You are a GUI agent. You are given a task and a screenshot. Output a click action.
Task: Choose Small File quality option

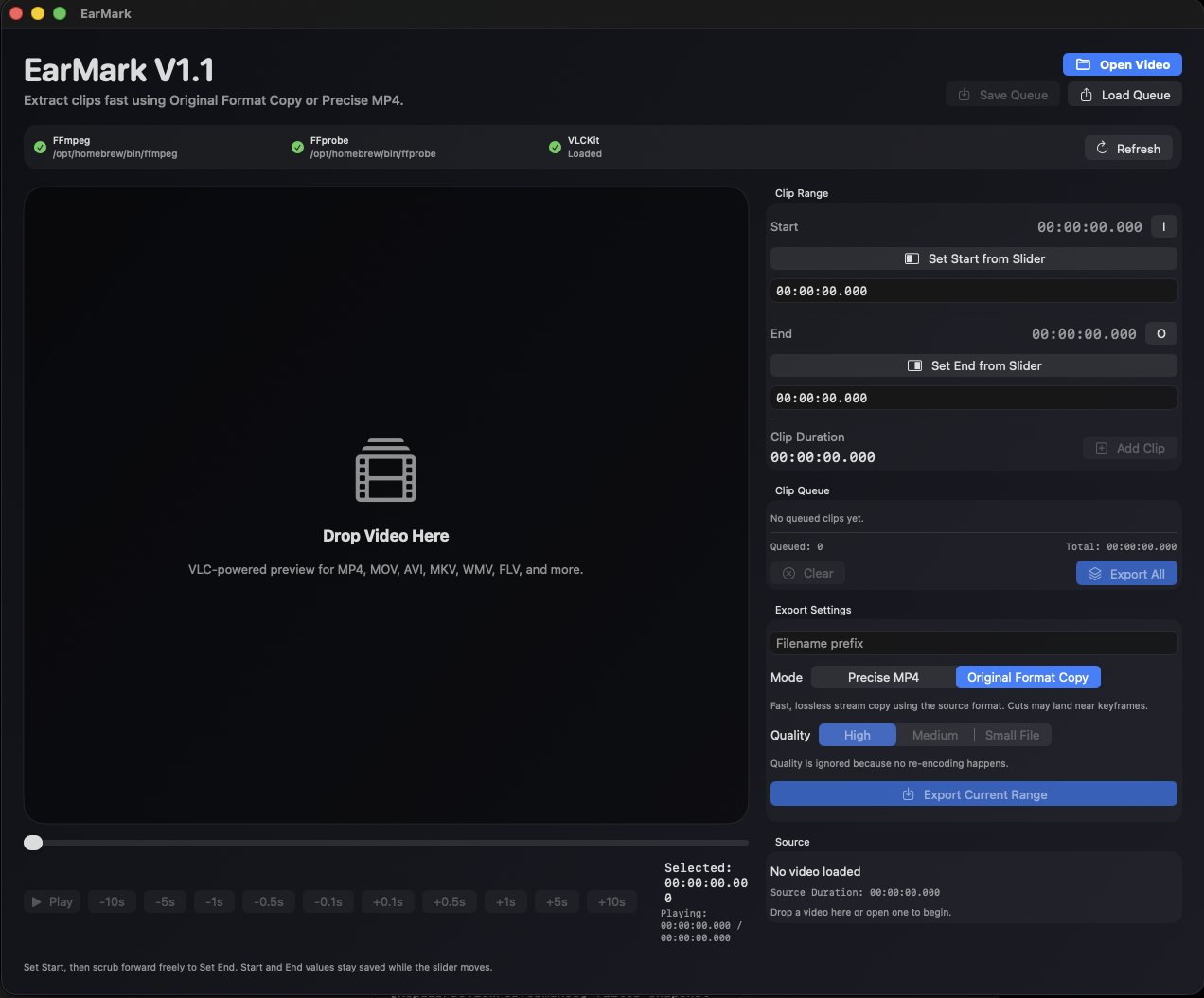click(1012, 735)
